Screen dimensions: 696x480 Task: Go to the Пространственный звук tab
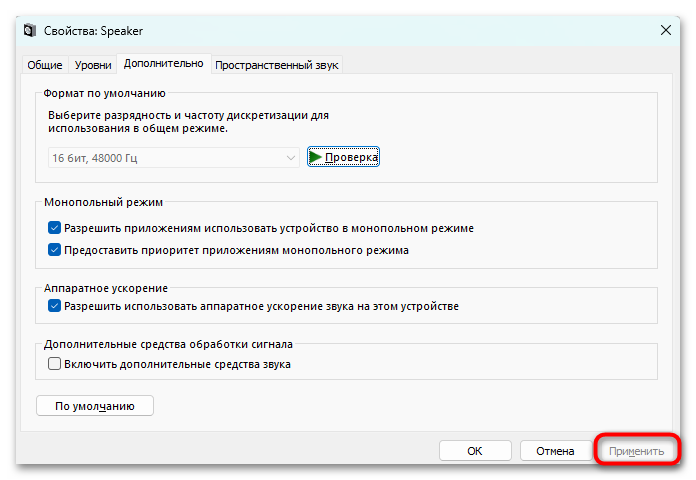coord(277,65)
